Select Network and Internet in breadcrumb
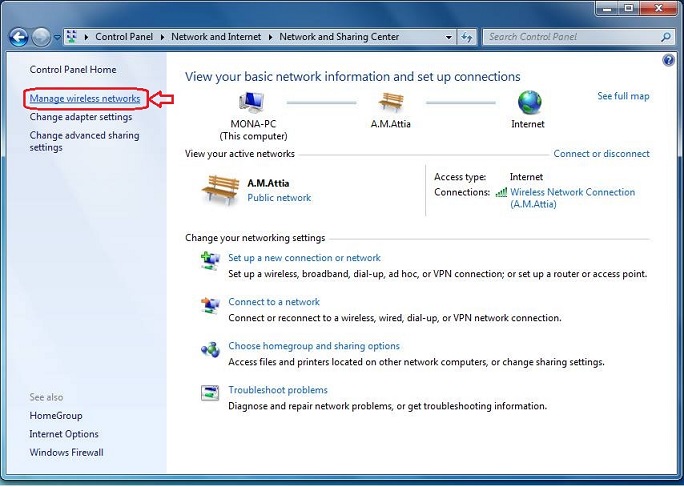The image size is (684, 487). [216, 37]
